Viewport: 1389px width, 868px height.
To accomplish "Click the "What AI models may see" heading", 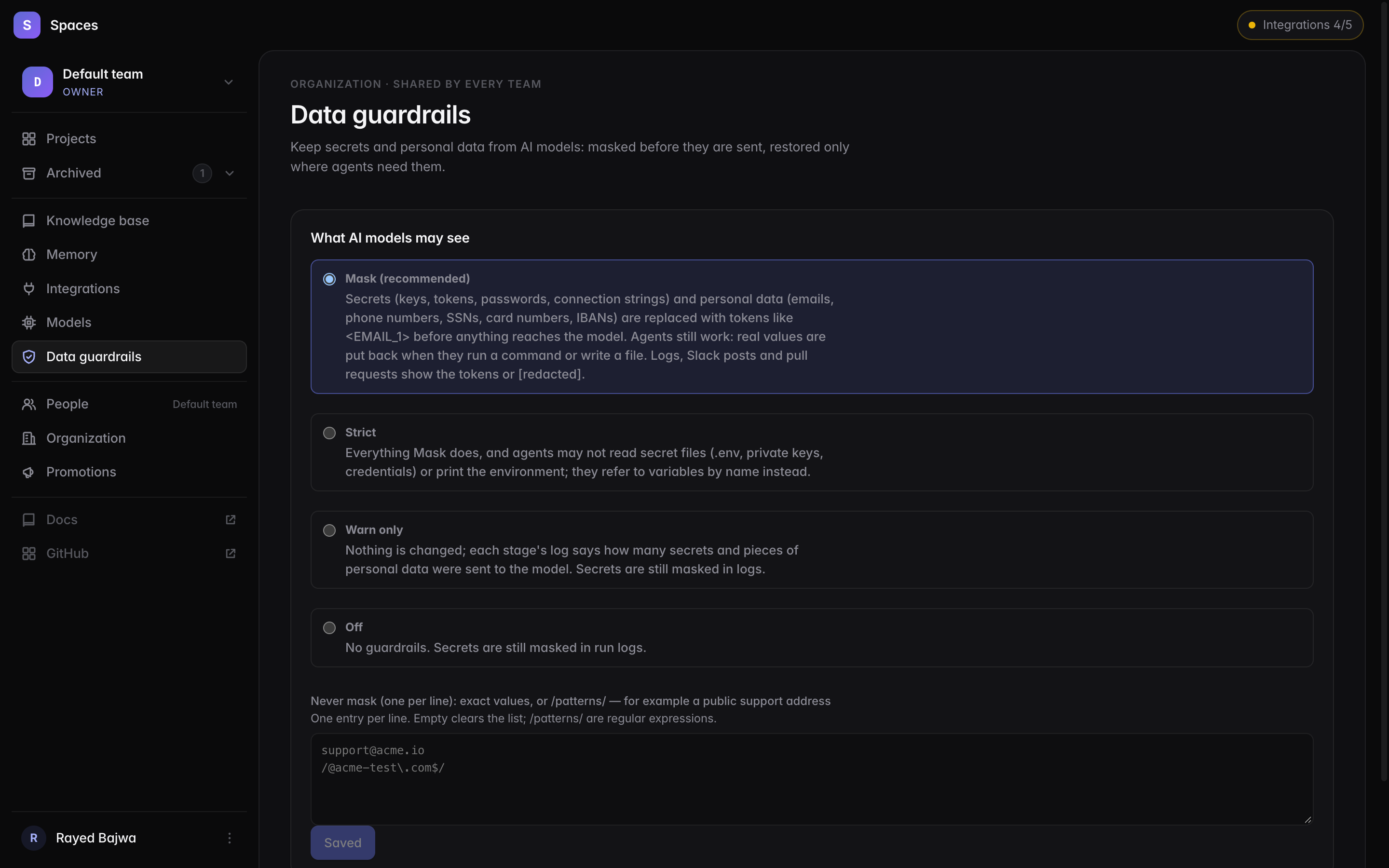I will coord(390,238).
